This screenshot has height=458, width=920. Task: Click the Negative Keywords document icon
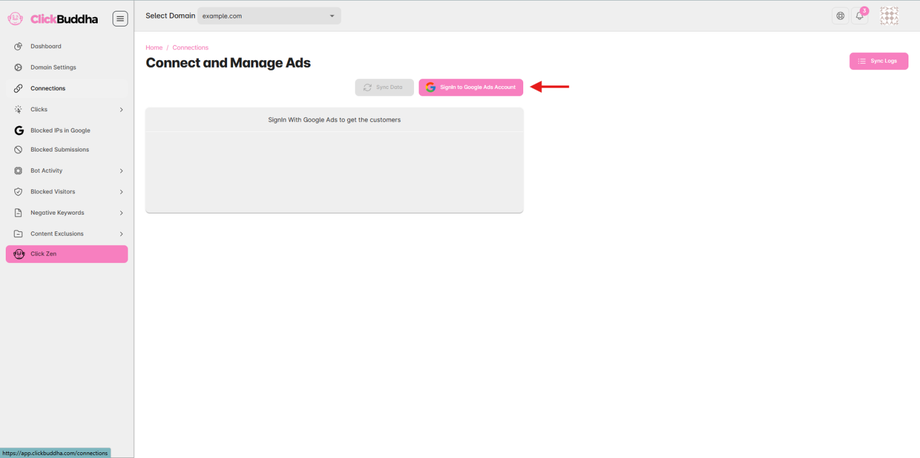(x=18, y=213)
